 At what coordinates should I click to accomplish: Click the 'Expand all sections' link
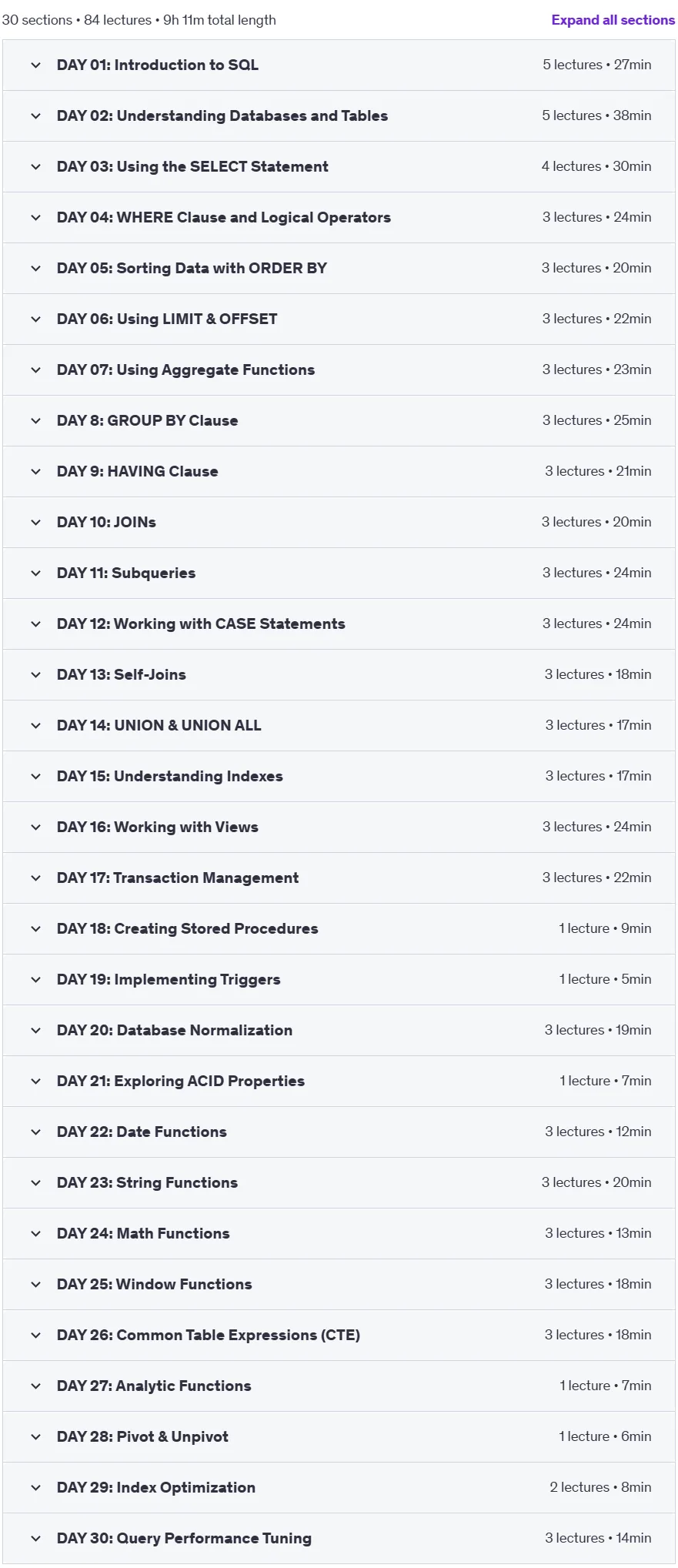(613, 20)
